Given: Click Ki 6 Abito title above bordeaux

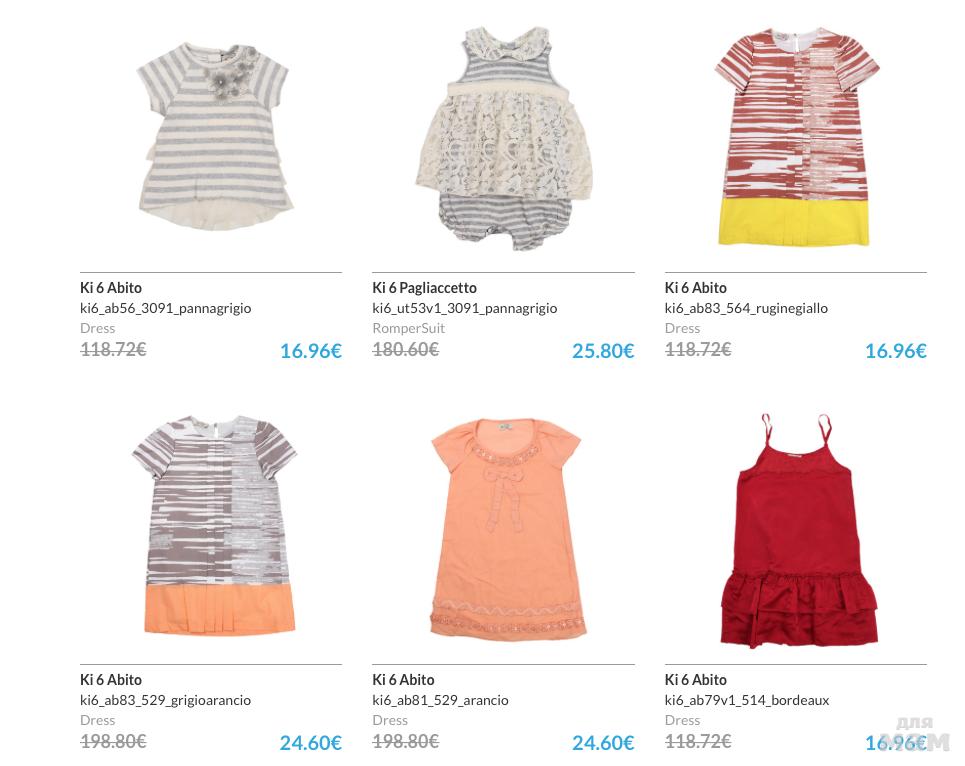Looking at the screenshot, I should point(695,680).
